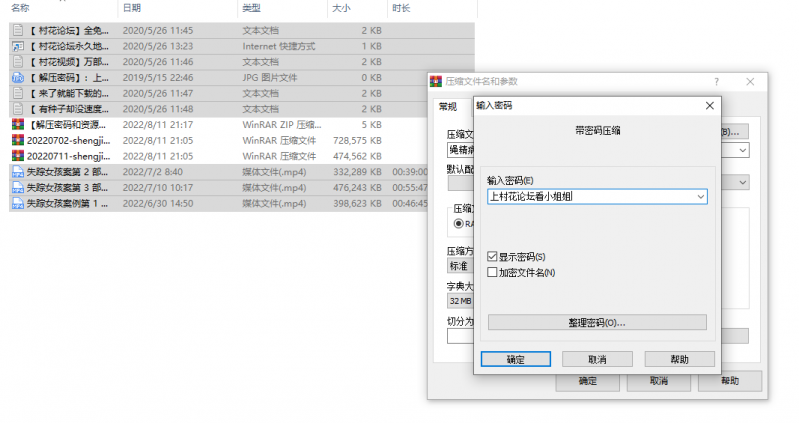Close the 输入密码 dialog with the X
799x423 pixels.
(x=709, y=104)
